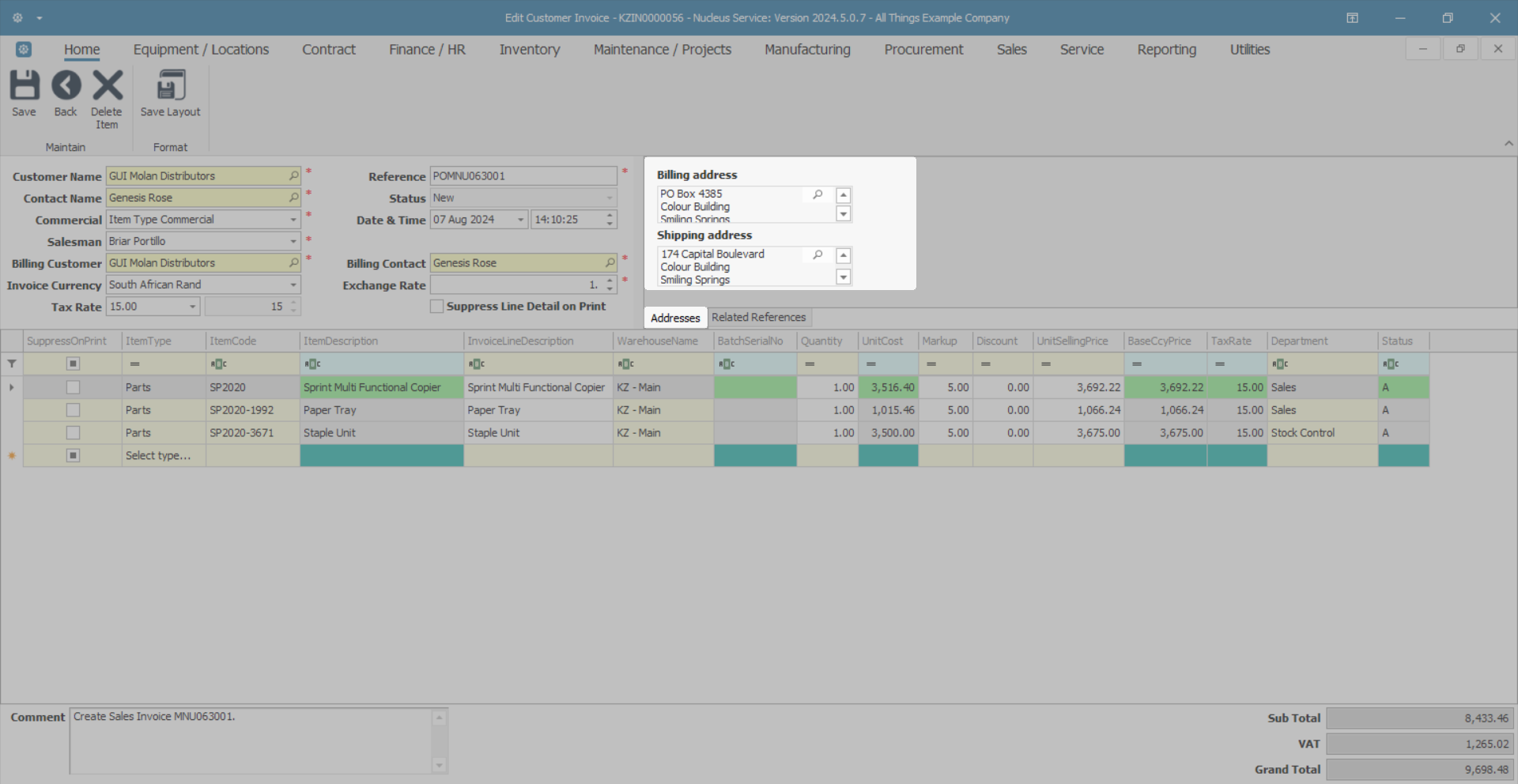Click BatchSerialNo filter condition icon
Image resolution: width=1518 pixels, height=784 pixels.
tap(726, 364)
